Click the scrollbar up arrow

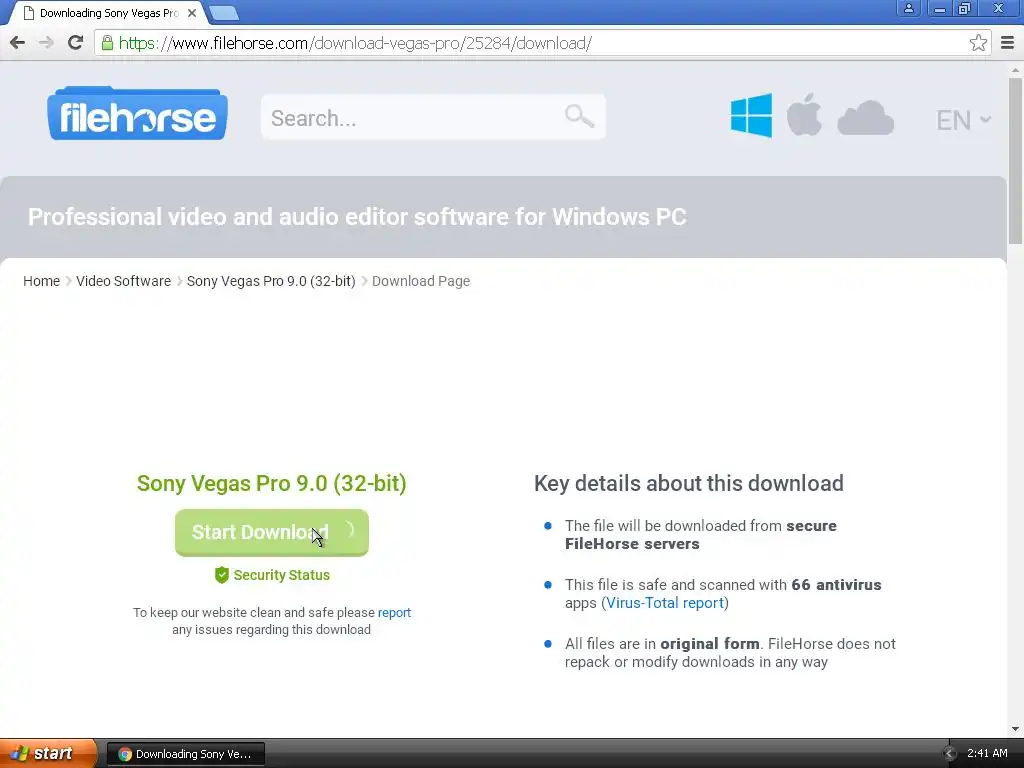click(x=1016, y=69)
